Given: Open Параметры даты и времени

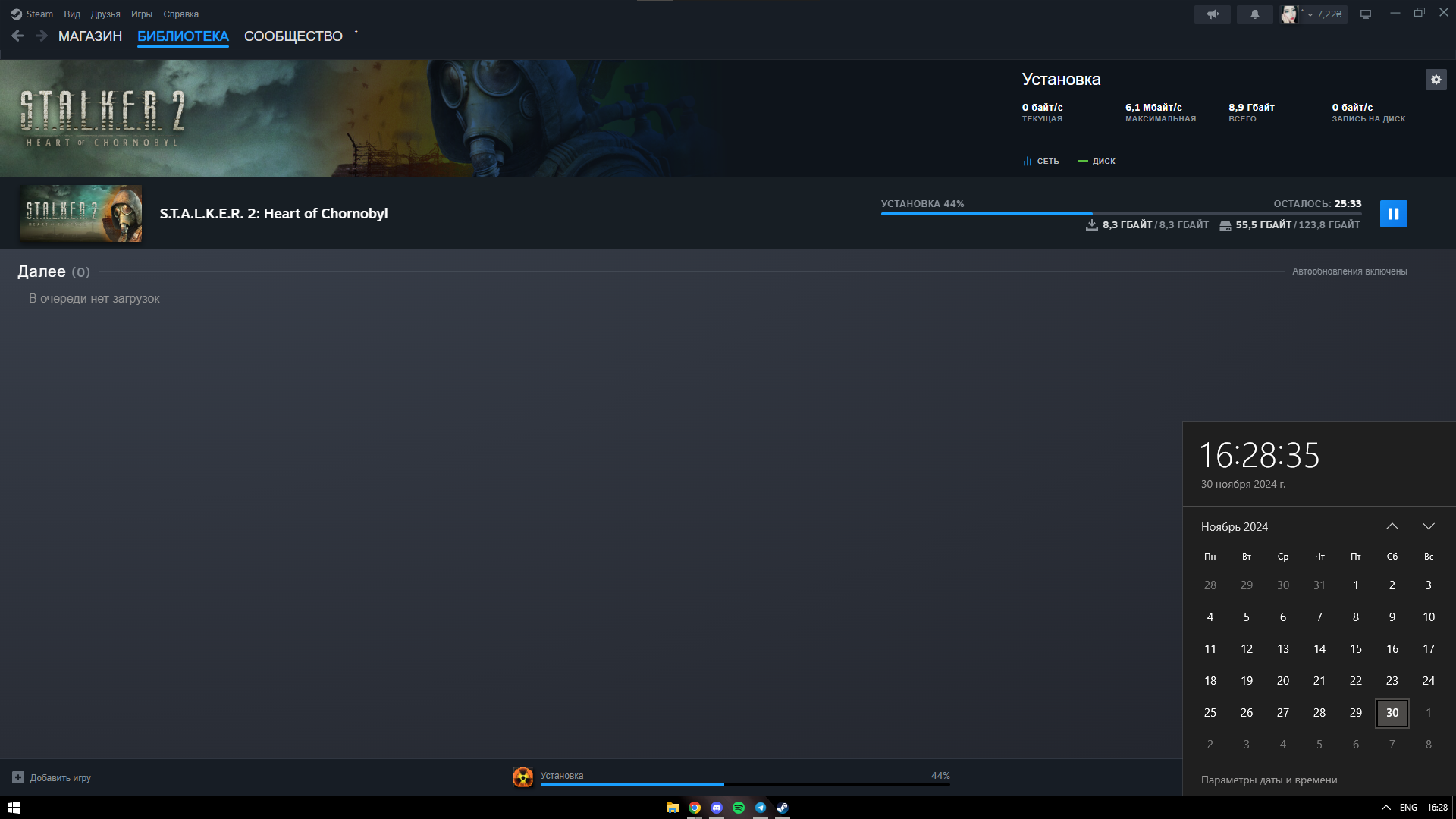Looking at the screenshot, I should pyautogui.click(x=1269, y=780).
